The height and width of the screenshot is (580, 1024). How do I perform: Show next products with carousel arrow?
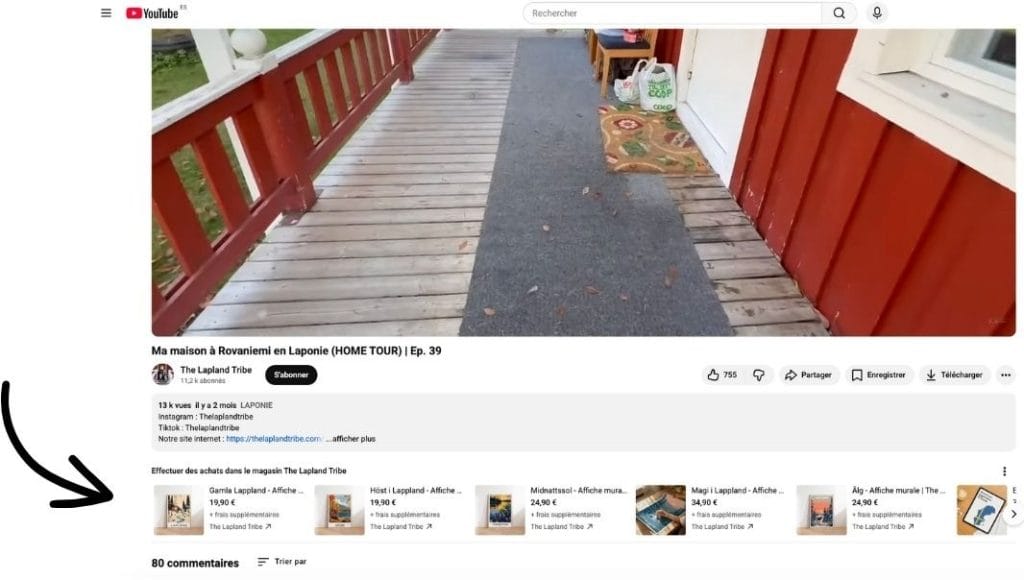1013,514
